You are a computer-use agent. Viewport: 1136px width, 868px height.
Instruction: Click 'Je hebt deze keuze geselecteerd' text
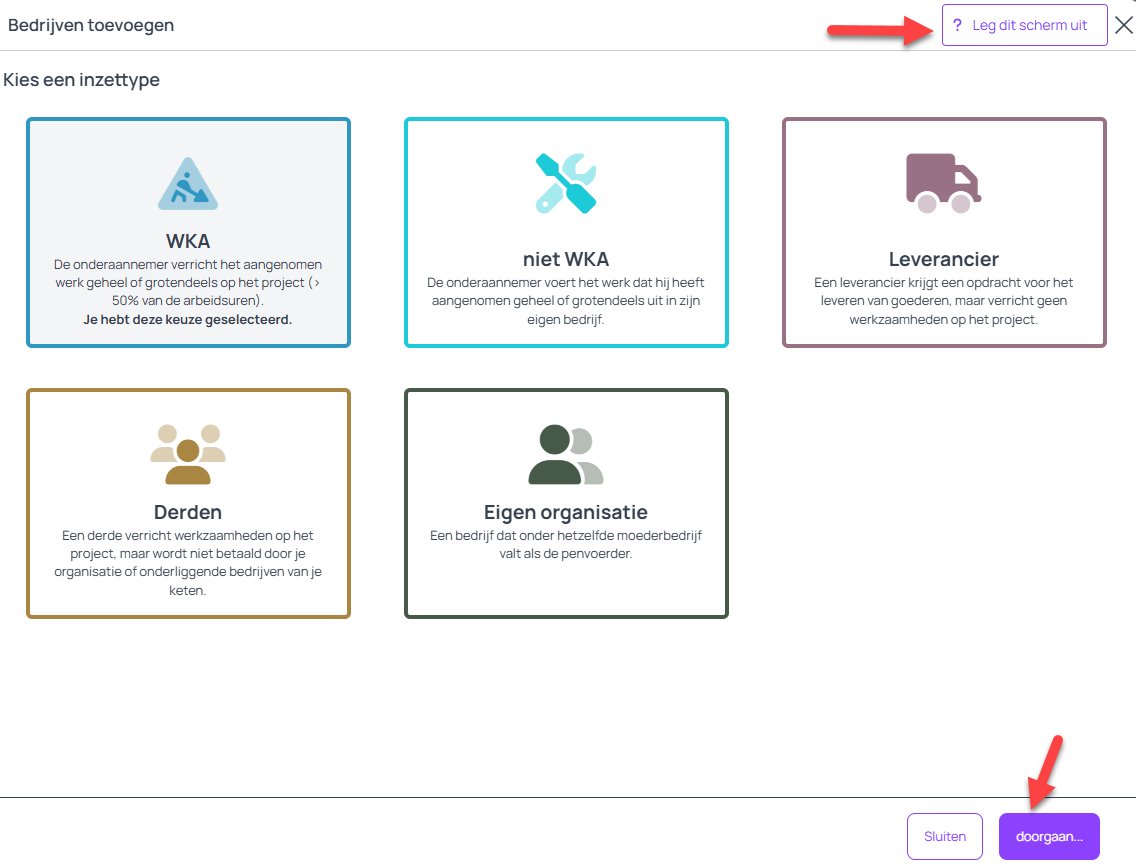188,320
